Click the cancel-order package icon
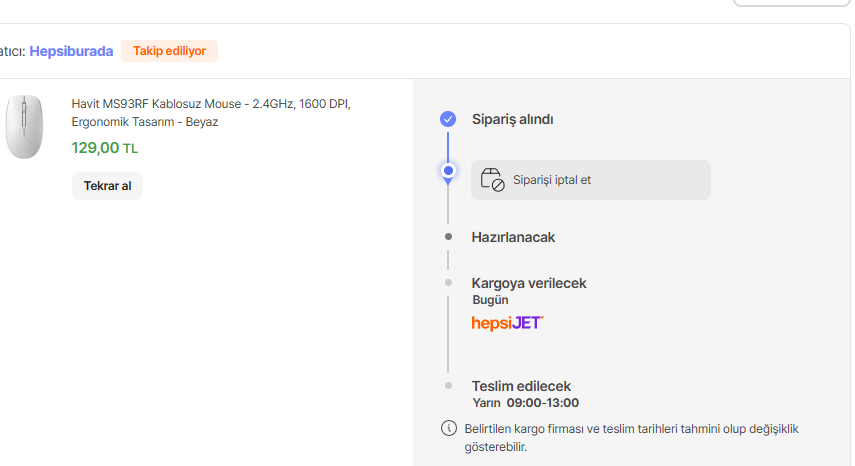Screen dimensions: 855x466 coord(492,179)
